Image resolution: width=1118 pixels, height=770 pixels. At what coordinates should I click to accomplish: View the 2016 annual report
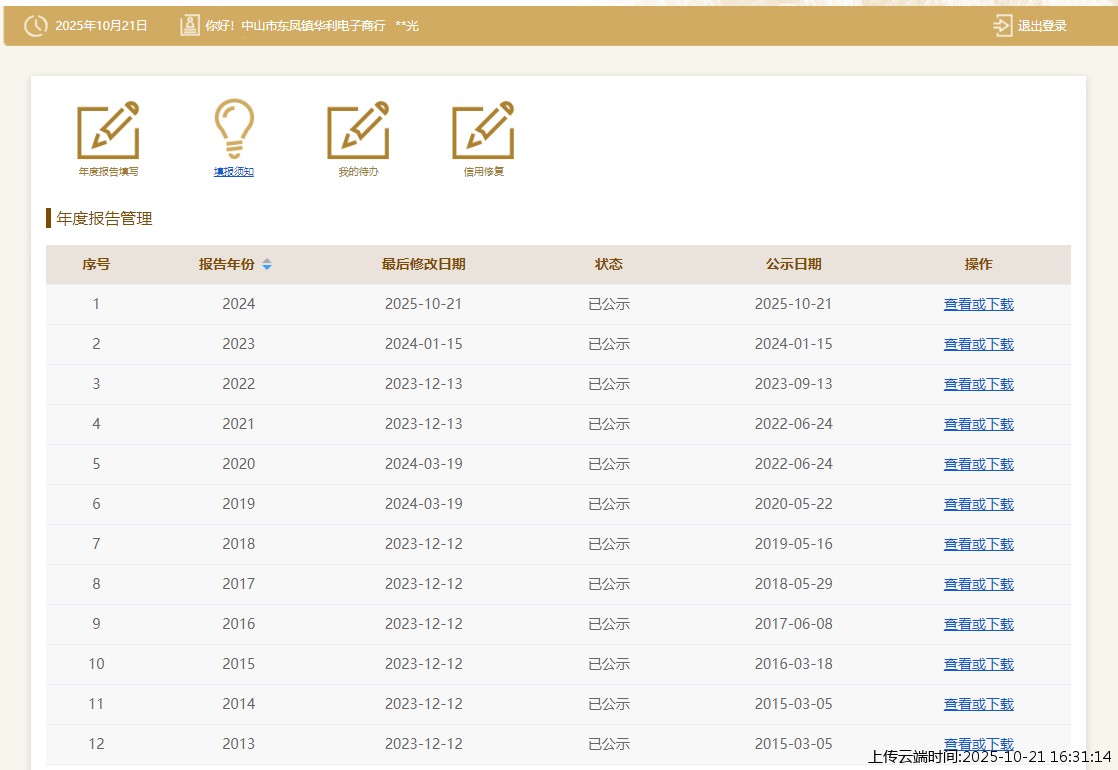pyautogui.click(x=978, y=624)
